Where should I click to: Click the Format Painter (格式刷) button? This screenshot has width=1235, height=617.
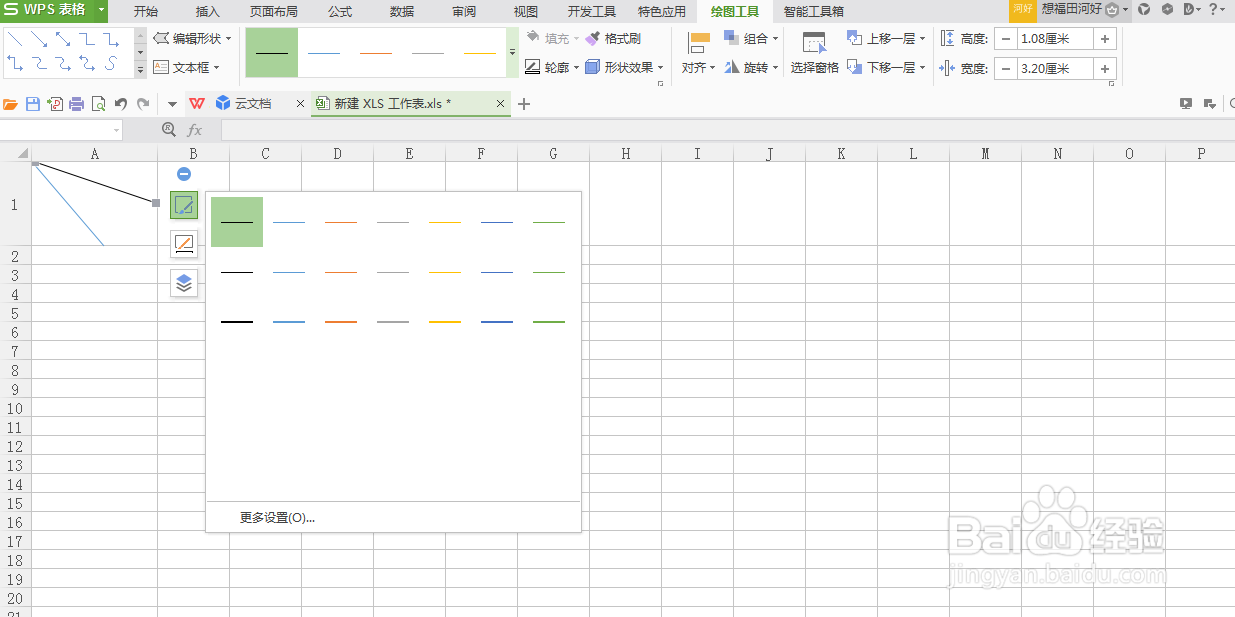click(x=613, y=38)
